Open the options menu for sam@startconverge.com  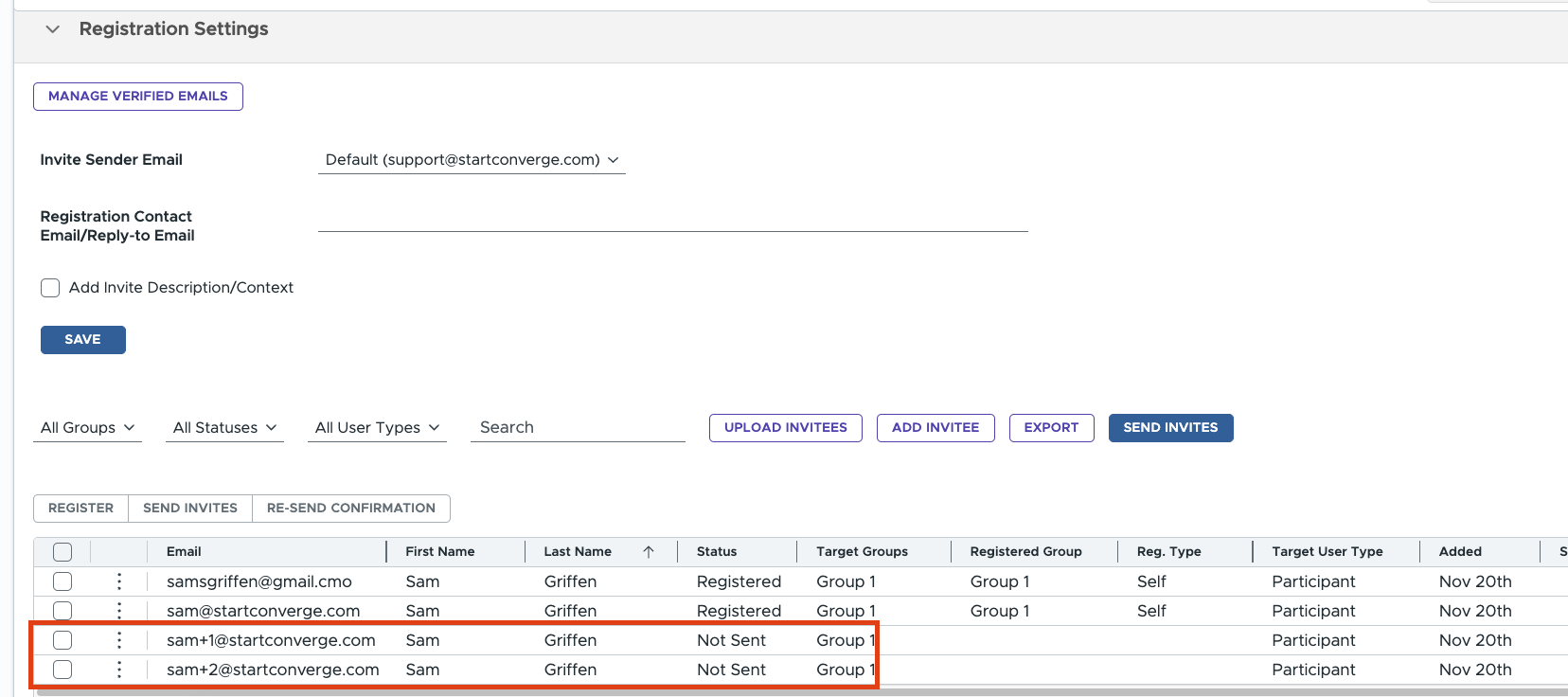click(119, 611)
